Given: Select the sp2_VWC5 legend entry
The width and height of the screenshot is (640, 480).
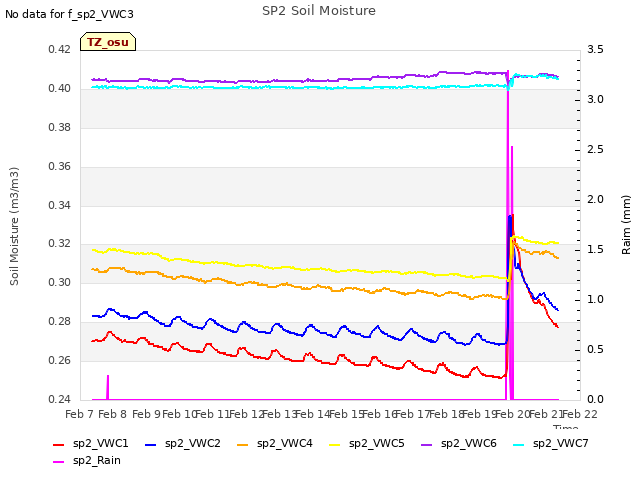Looking at the screenshot, I should 367,443.
